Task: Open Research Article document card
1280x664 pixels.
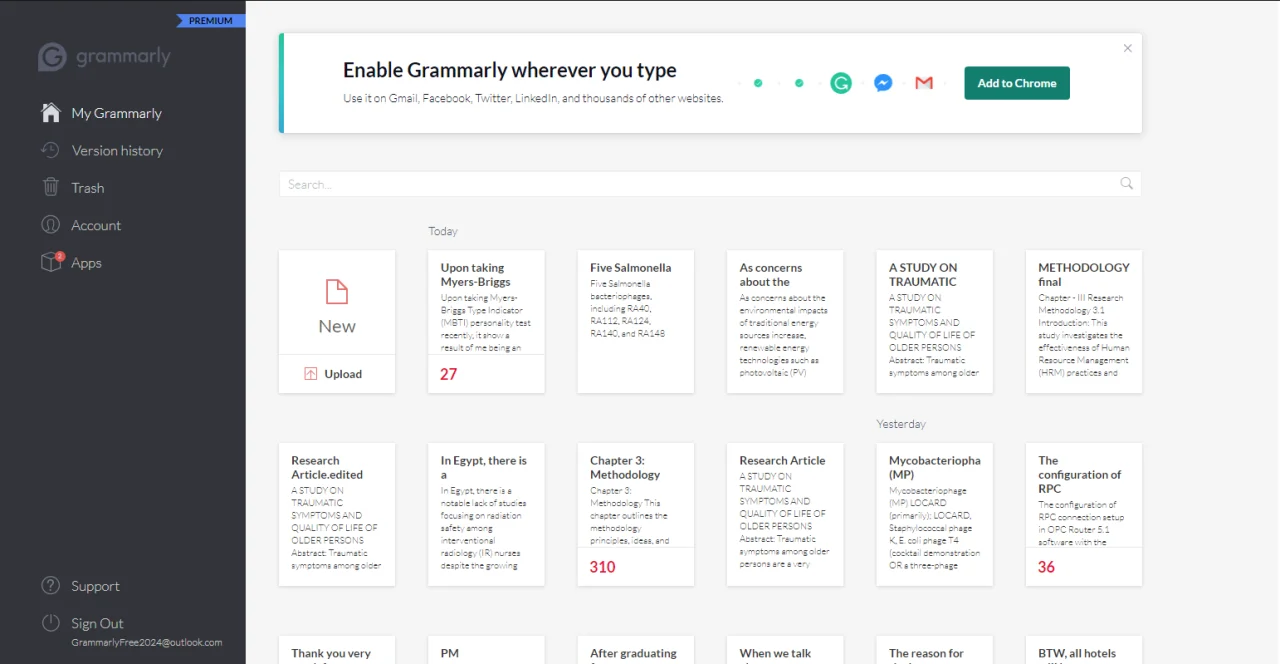Action: coord(785,515)
